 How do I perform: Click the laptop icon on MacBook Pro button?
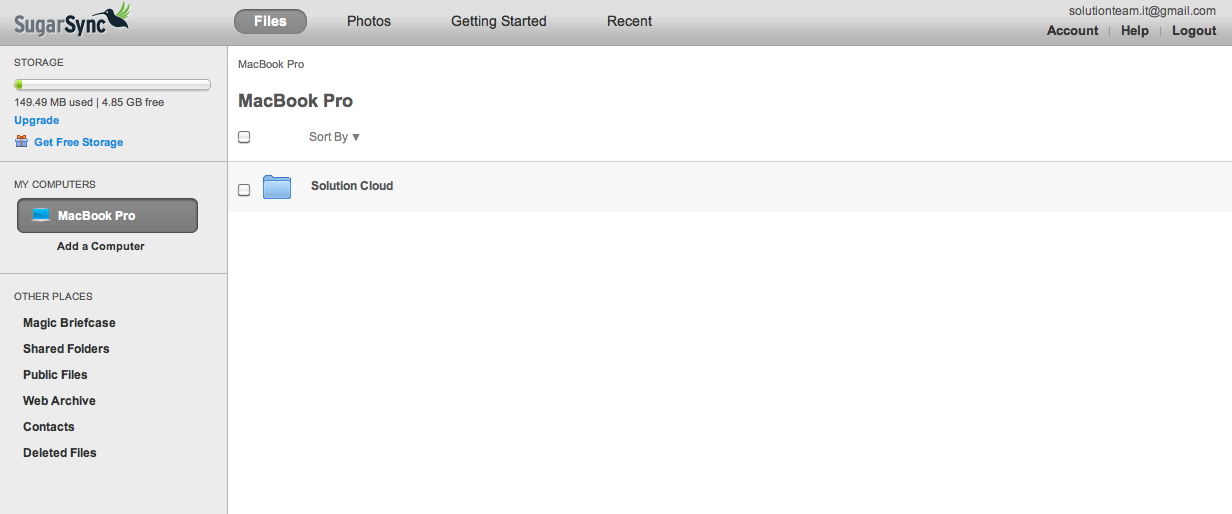[41, 215]
